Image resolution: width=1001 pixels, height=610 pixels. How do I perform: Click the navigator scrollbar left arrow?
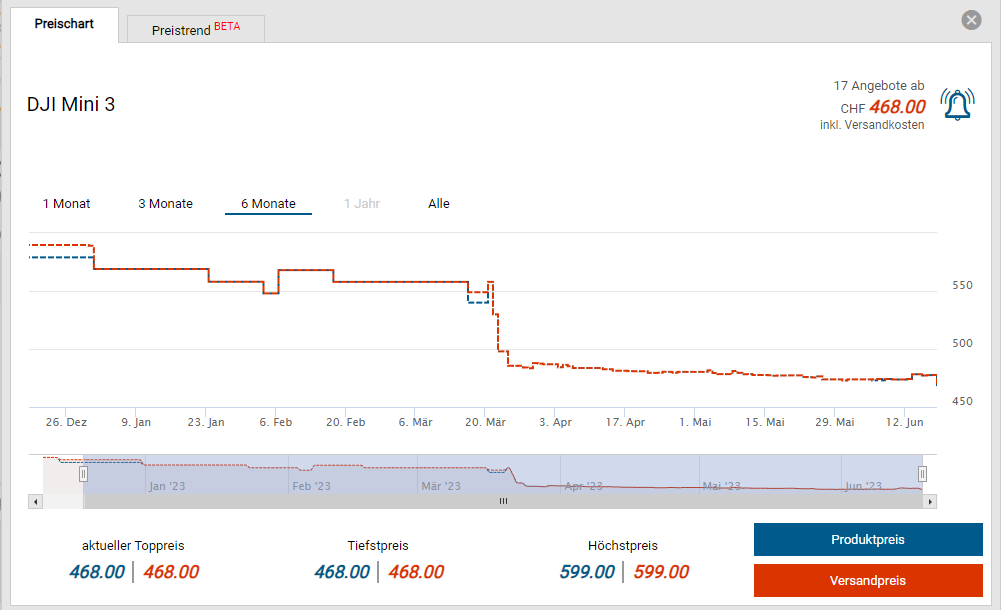click(x=35, y=501)
